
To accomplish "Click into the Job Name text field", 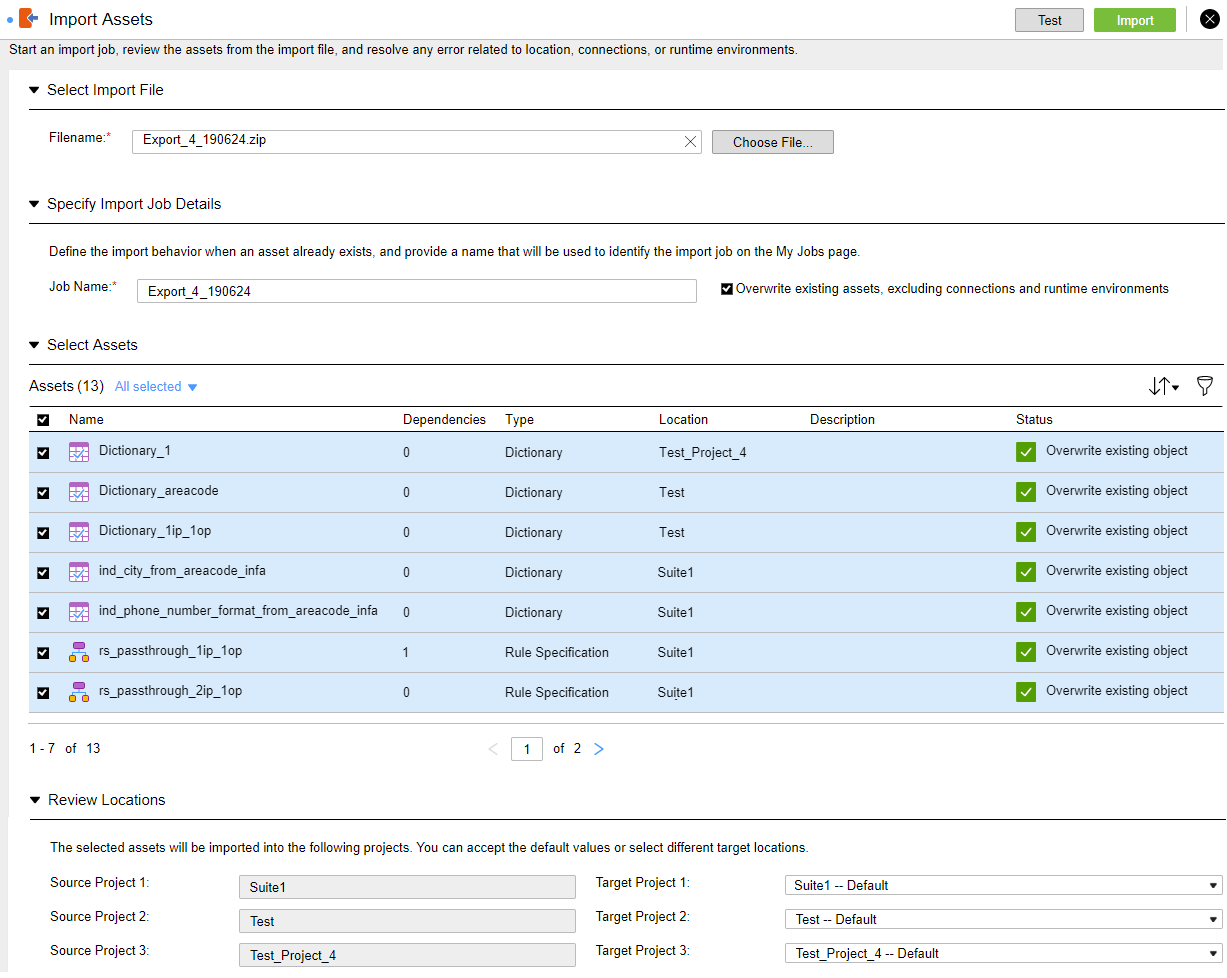I will (x=416, y=291).
